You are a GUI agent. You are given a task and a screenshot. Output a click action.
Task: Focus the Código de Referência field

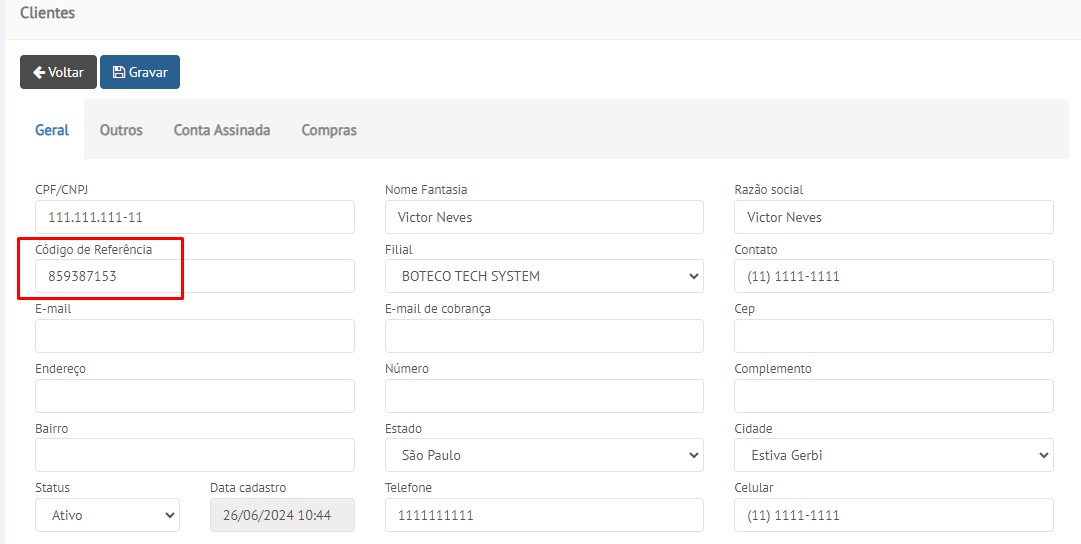point(195,276)
